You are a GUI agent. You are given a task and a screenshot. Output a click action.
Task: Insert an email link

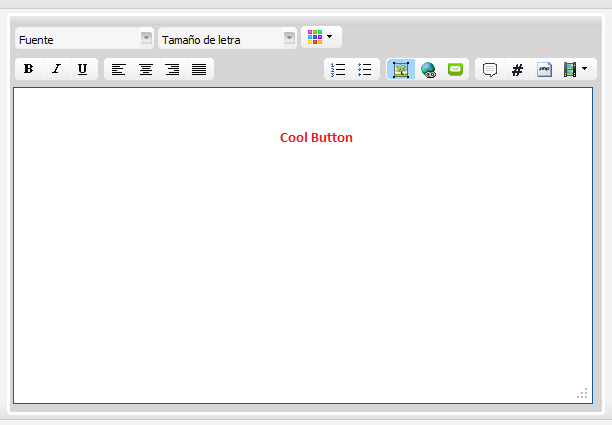pos(456,70)
